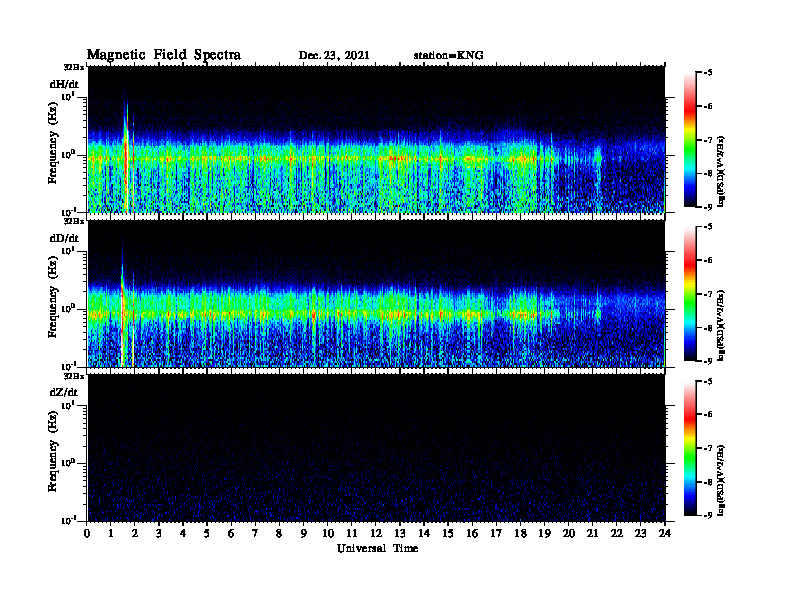Click the dH/dt spectrogram plot
The width and height of the screenshot is (792, 612).
pos(376,139)
